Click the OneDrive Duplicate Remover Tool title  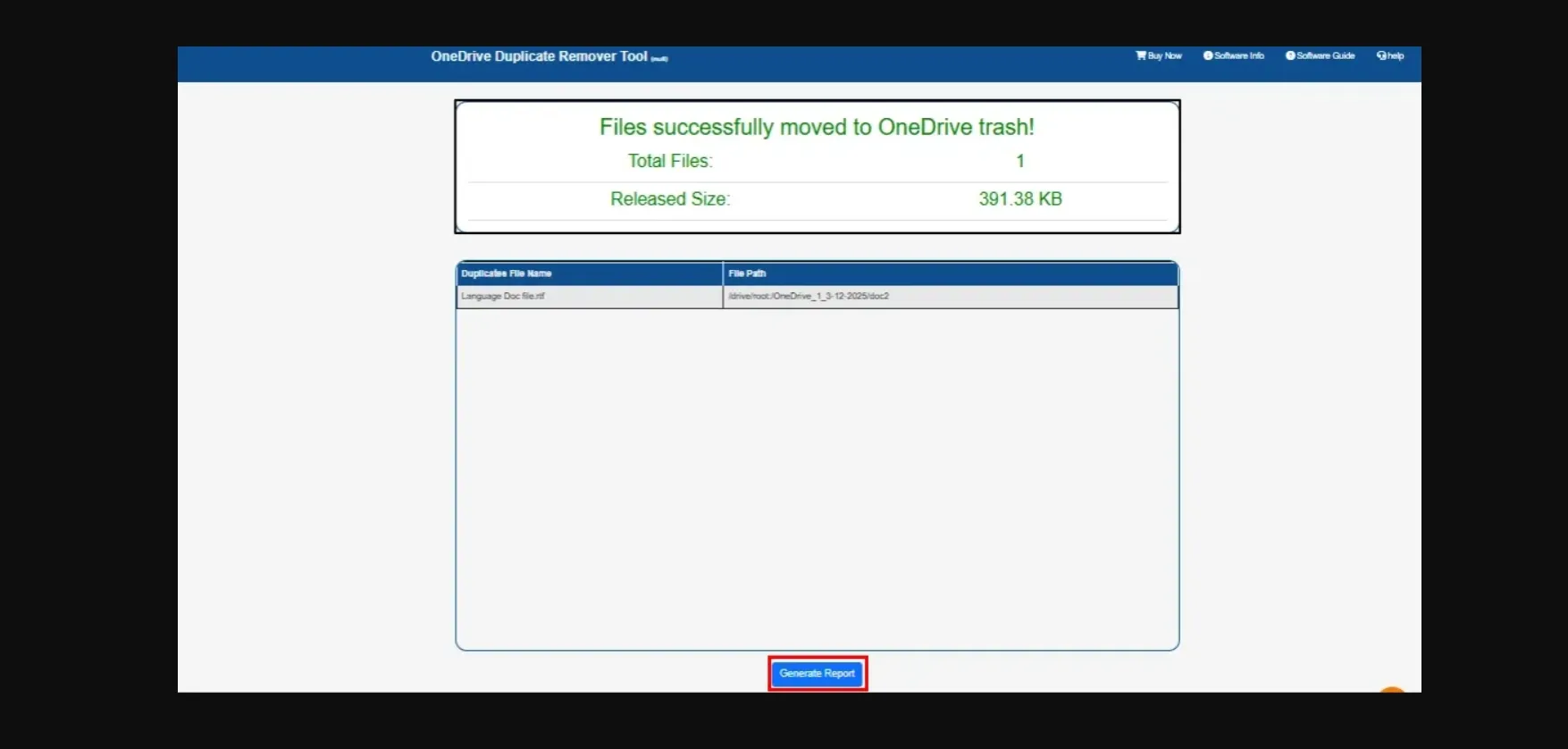[x=539, y=56]
